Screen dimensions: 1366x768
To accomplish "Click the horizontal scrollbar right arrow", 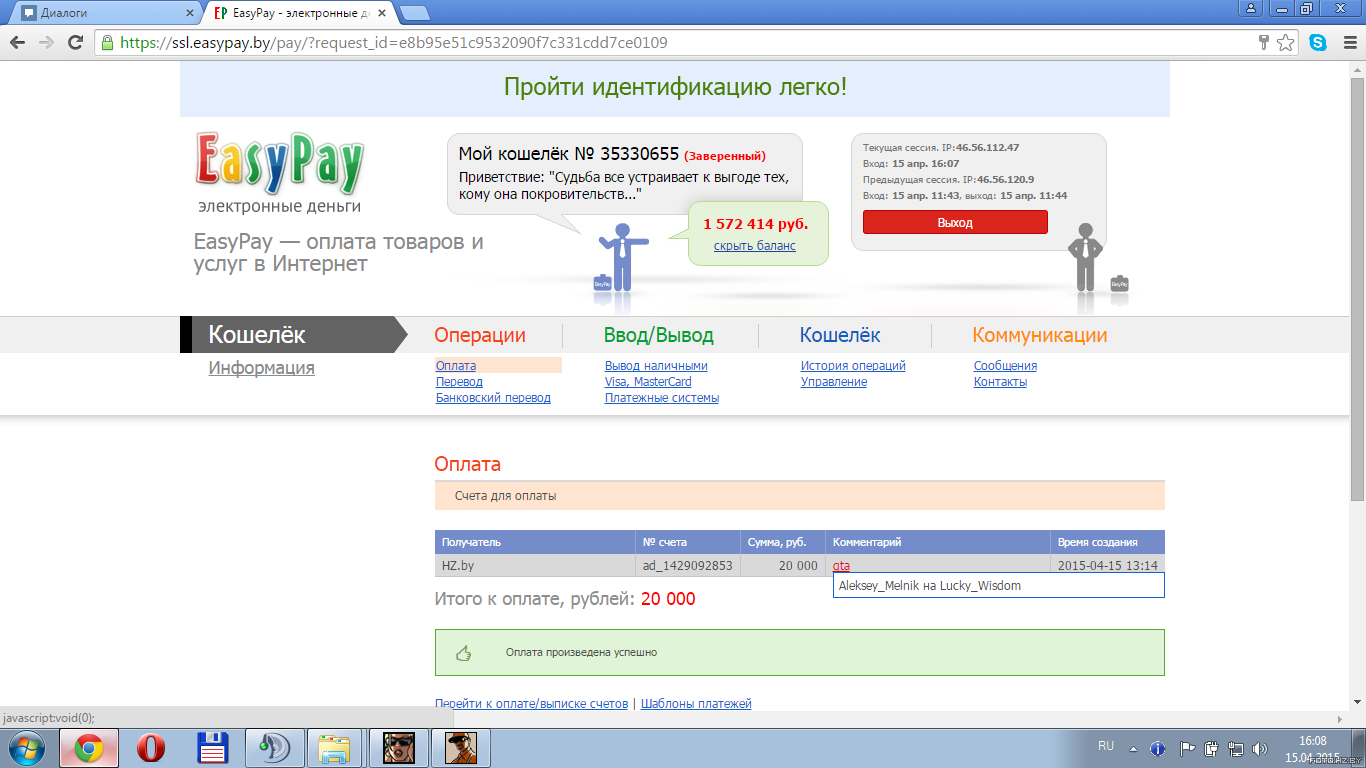I will tap(1340, 719).
